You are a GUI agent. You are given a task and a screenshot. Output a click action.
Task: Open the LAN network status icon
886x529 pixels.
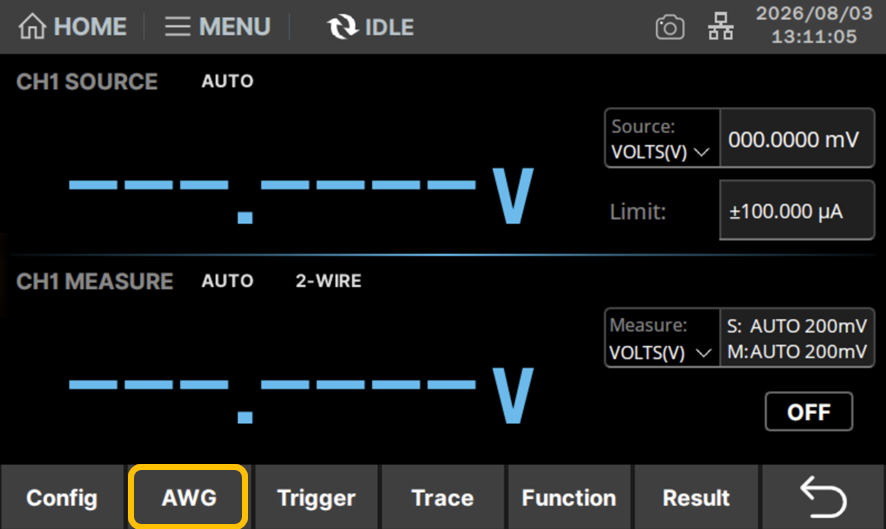(x=720, y=27)
